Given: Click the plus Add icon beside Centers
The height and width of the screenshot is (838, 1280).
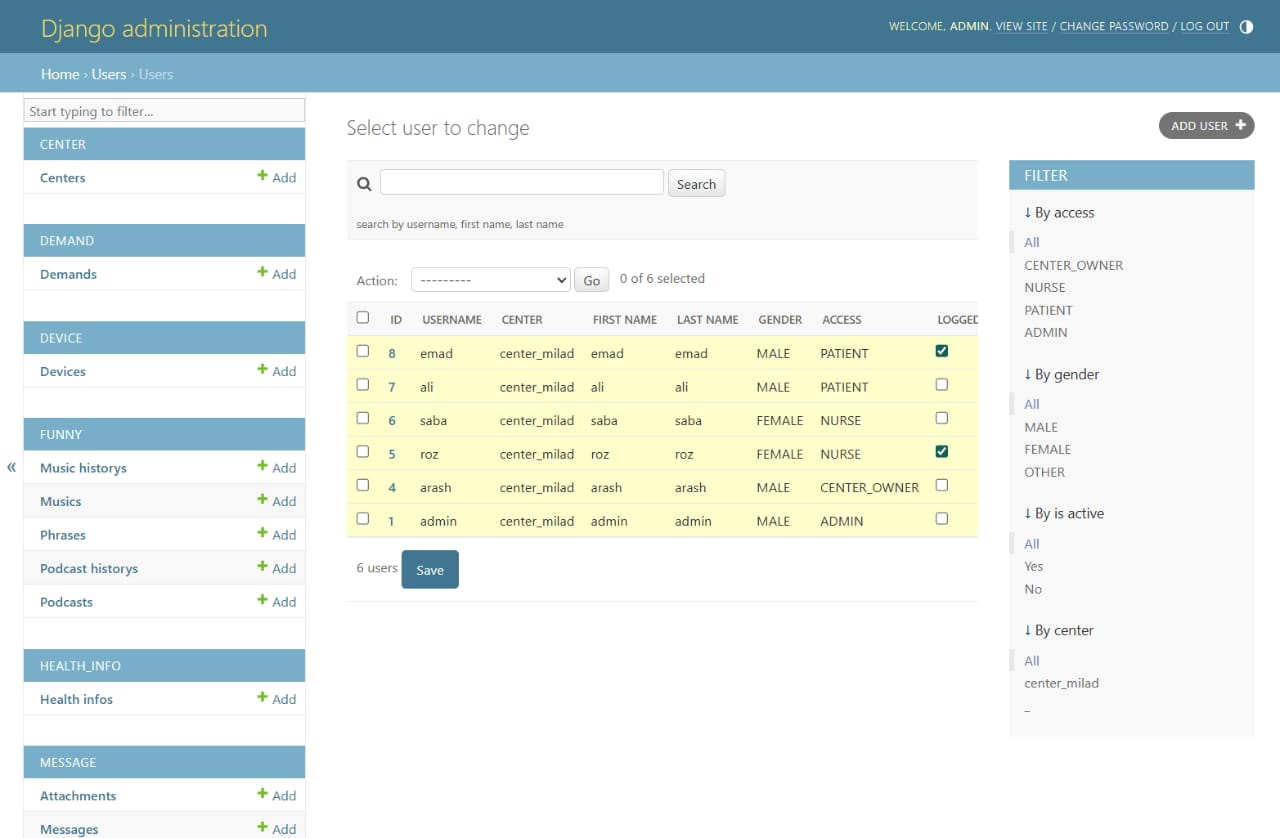Looking at the screenshot, I should [x=263, y=176].
